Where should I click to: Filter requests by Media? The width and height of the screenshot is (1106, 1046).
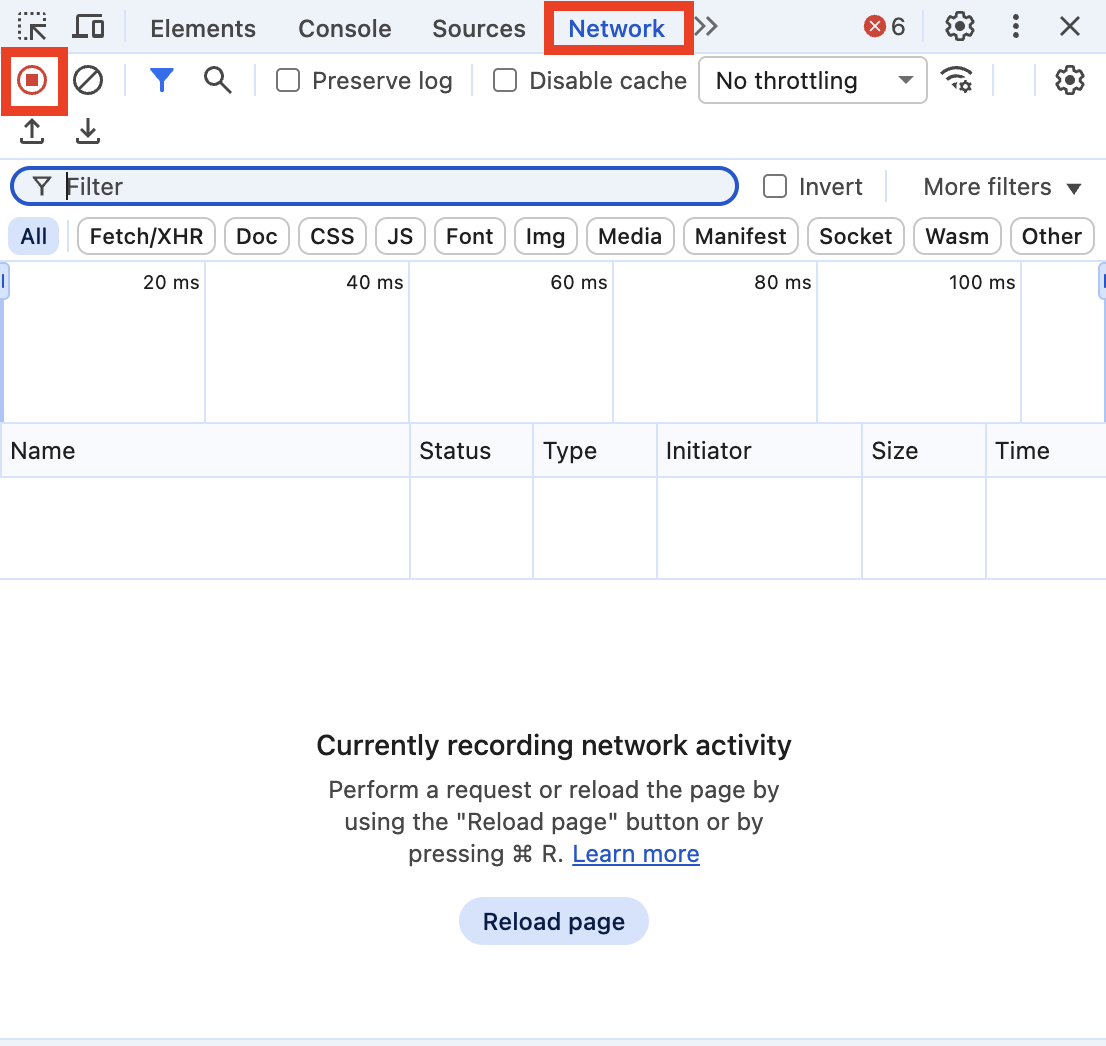pos(630,236)
